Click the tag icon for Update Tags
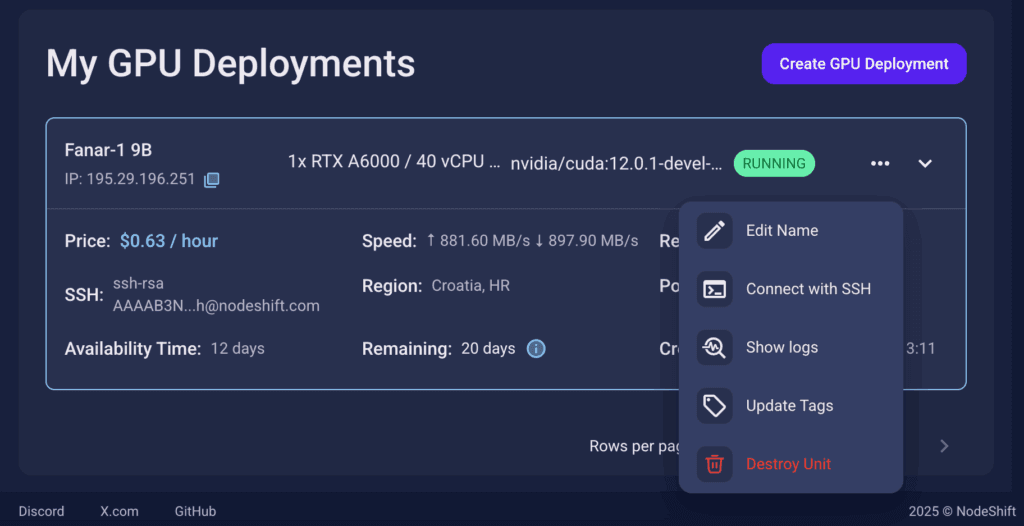 [x=714, y=406]
